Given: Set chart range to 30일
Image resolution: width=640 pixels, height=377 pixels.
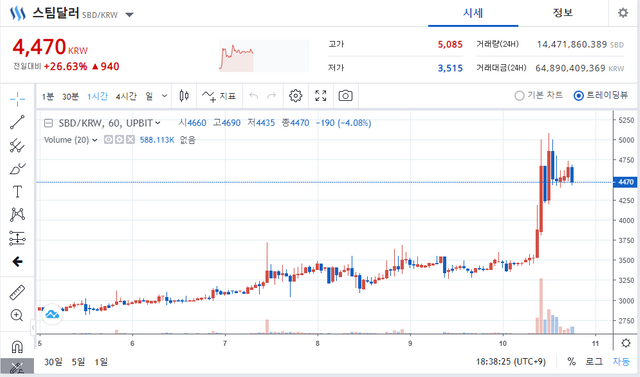Looking at the screenshot, I should [x=53, y=361].
